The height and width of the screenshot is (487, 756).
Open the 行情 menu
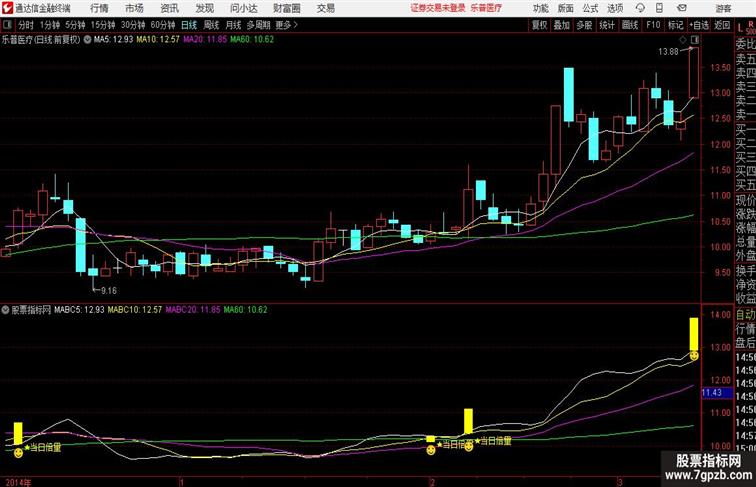(99, 8)
